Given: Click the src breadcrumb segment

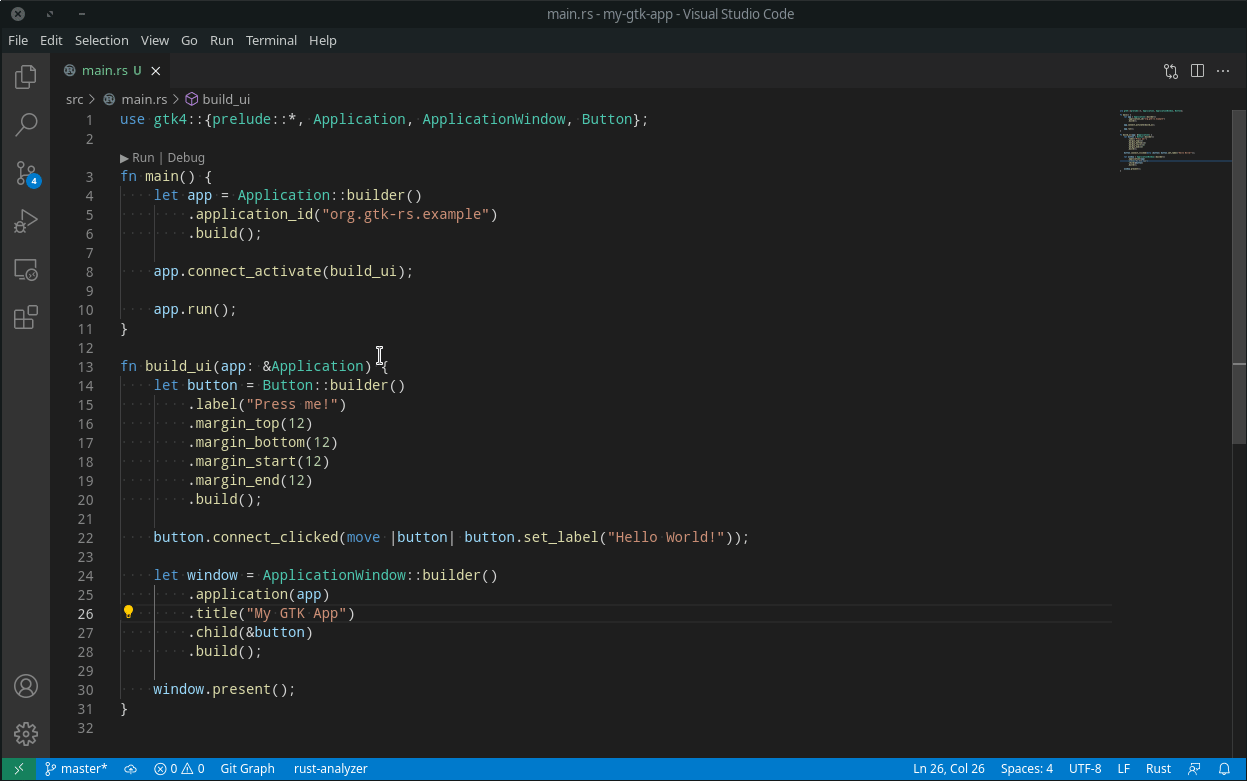Looking at the screenshot, I should [75, 99].
